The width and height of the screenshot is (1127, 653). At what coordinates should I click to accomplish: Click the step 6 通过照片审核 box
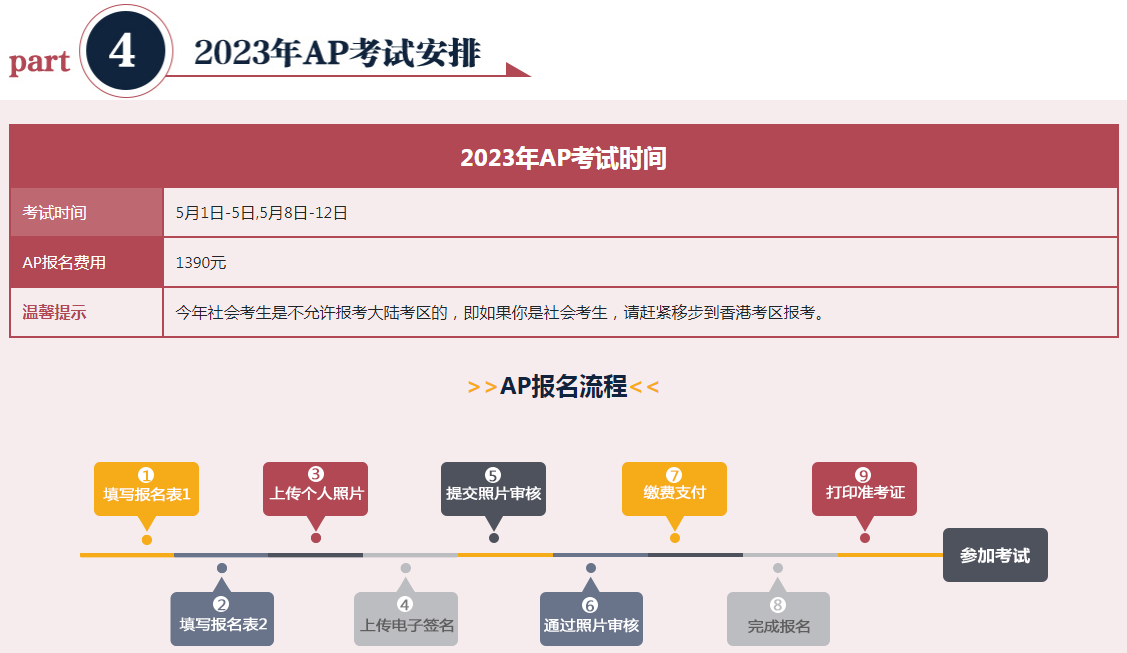click(x=592, y=619)
